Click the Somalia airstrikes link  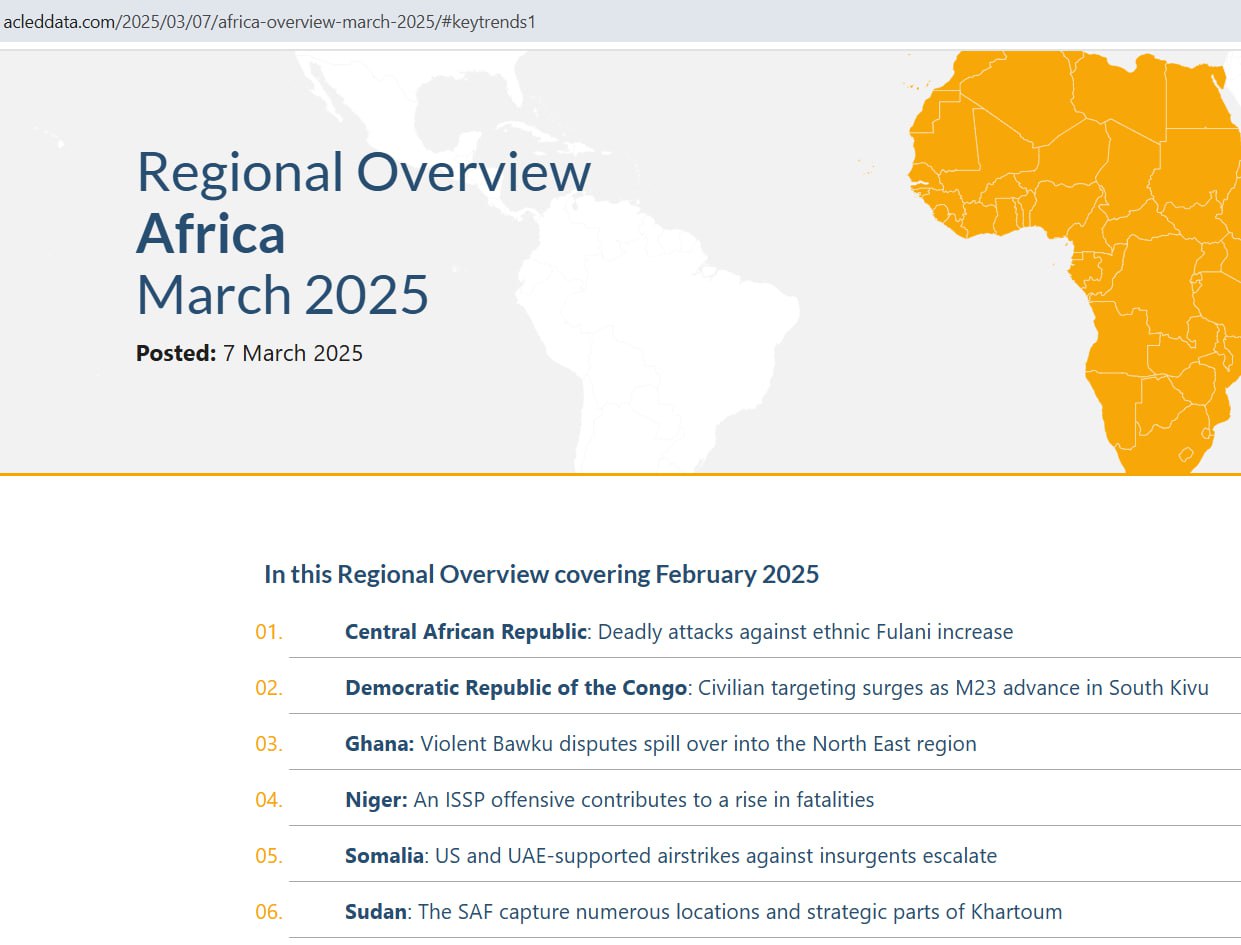click(670, 856)
